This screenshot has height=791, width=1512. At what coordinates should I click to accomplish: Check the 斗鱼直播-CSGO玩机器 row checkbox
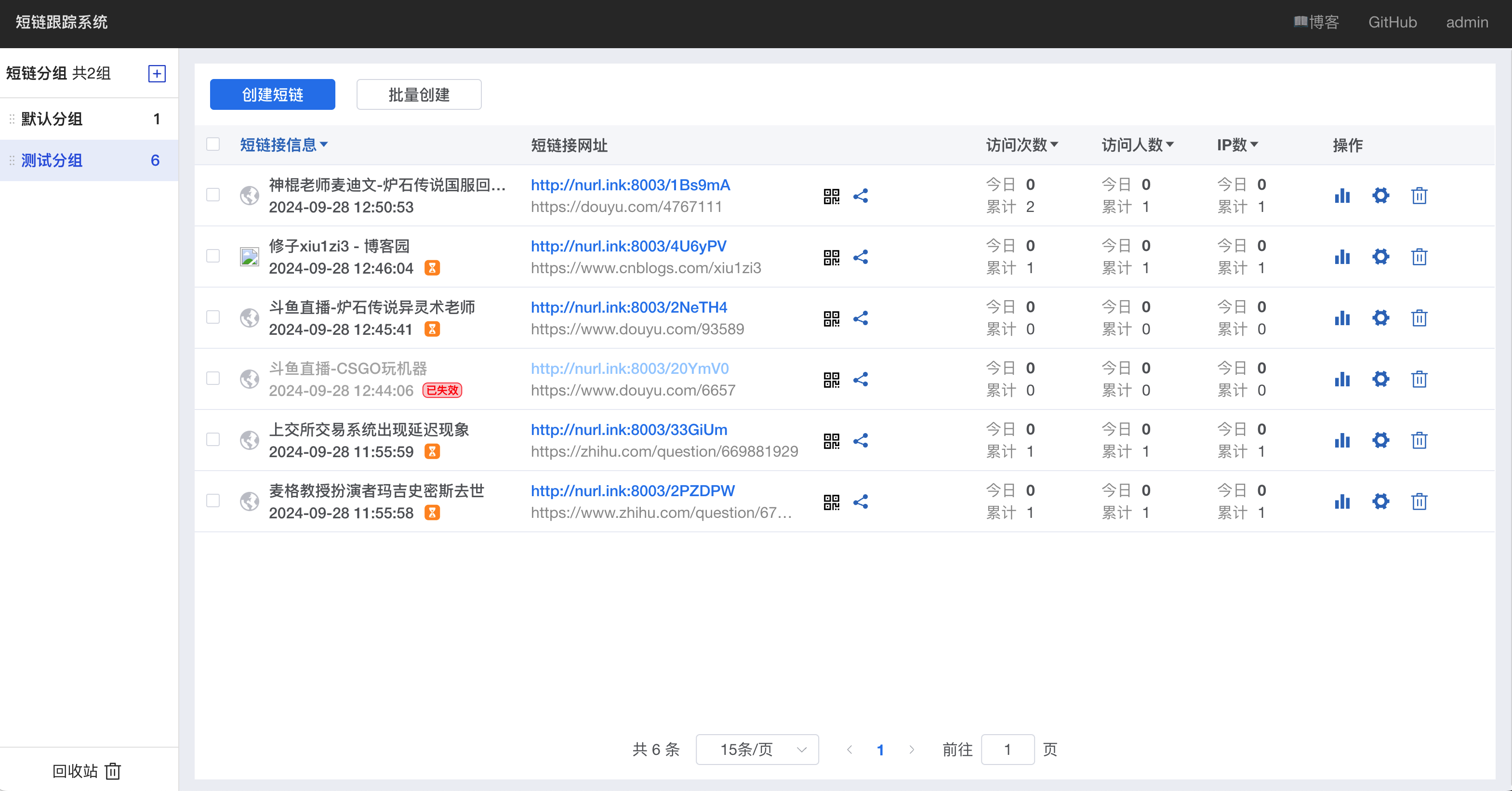tap(213, 378)
